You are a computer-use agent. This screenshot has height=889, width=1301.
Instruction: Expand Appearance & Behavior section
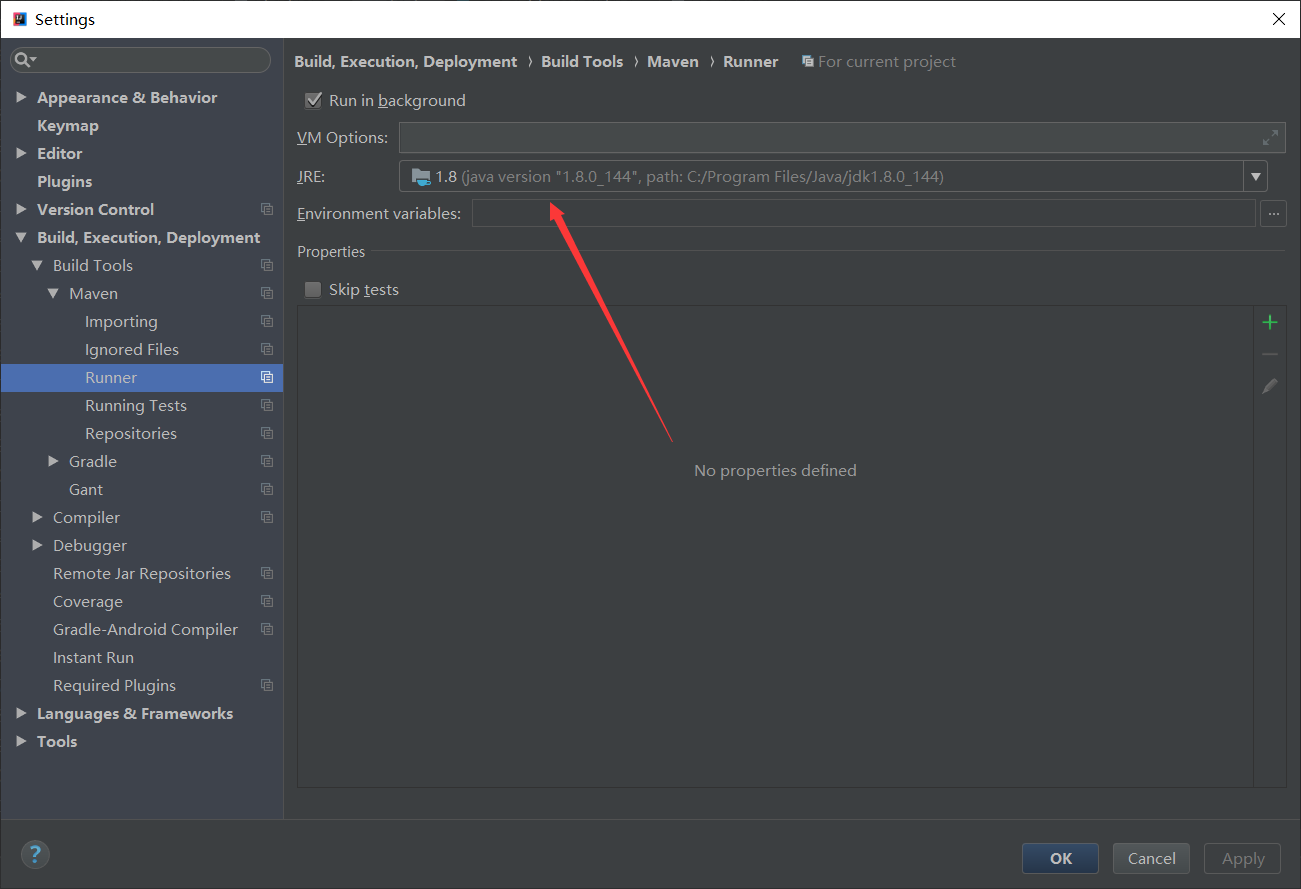(21, 97)
